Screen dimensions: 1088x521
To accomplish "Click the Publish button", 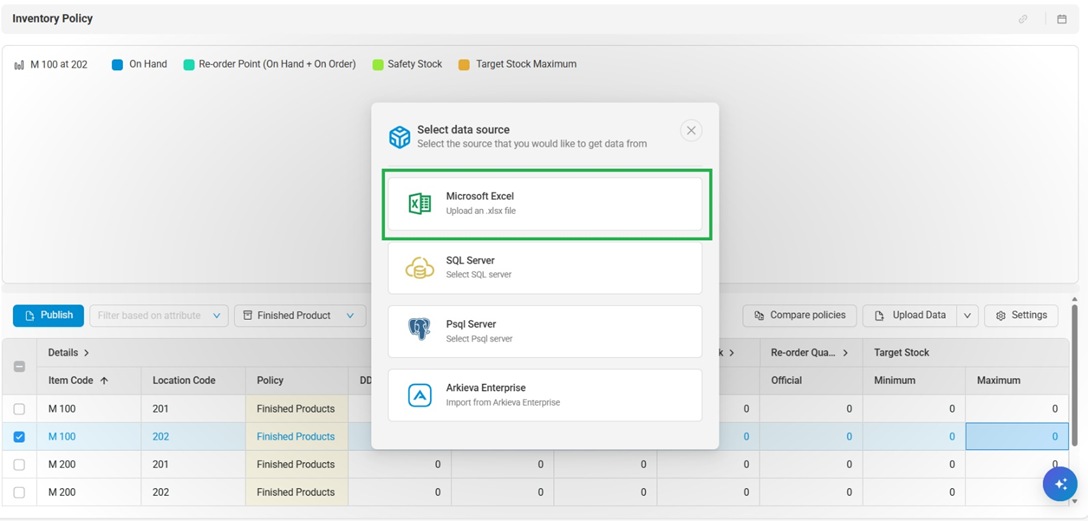I will click(x=48, y=316).
